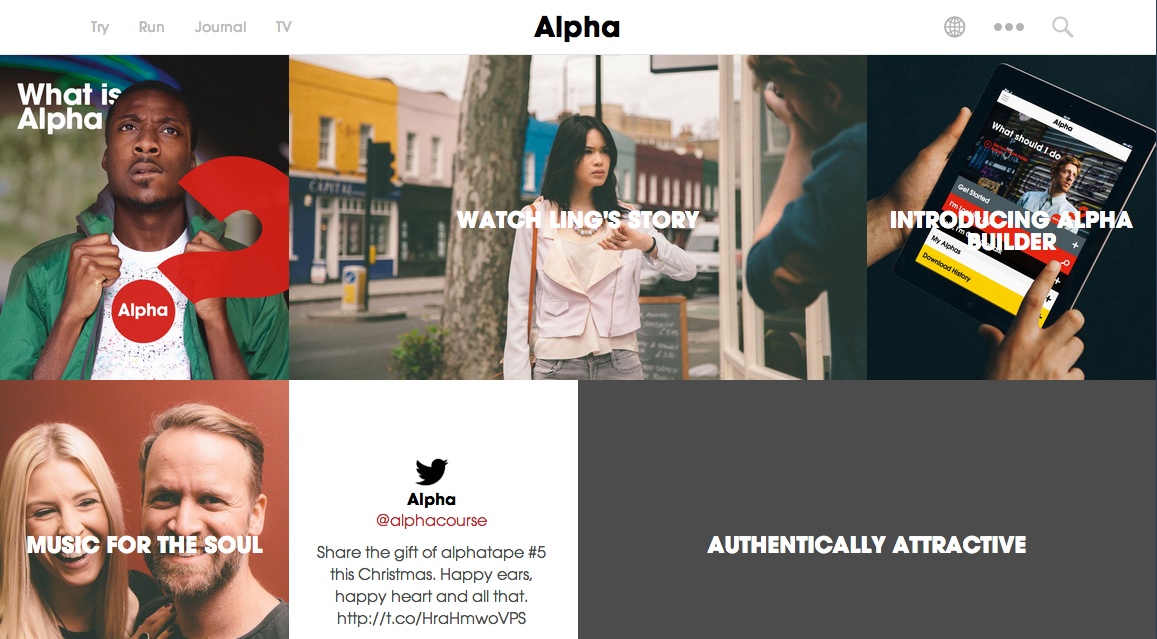This screenshot has height=639, width=1157.
Task: Click the search magnifier icon
Action: coord(1063,27)
